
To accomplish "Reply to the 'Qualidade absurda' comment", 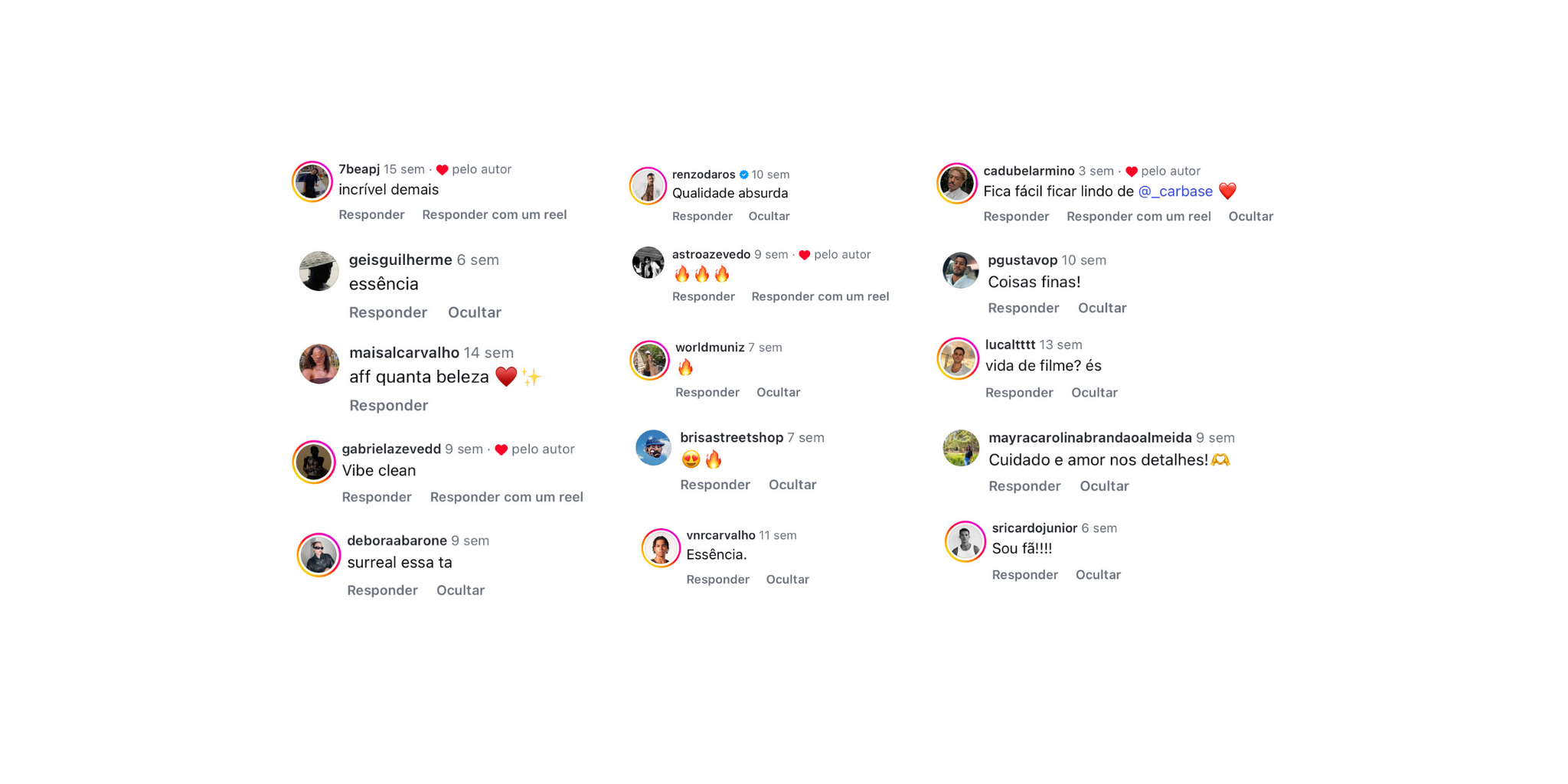I will pyautogui.click(x=702, y=217).
